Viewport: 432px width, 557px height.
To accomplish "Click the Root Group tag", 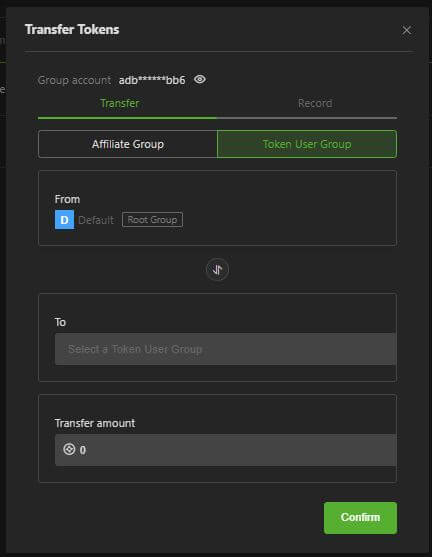I will 152,220.
